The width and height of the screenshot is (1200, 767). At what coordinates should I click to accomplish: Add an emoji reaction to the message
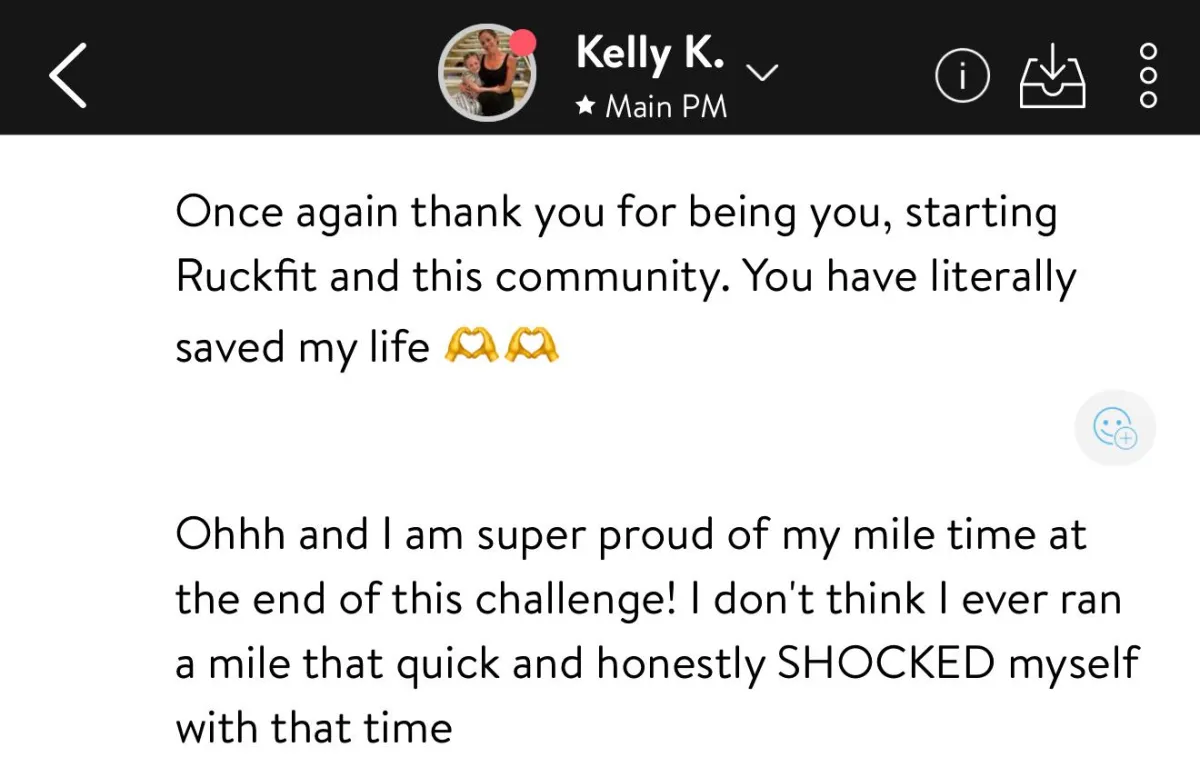click(x=1115, y=429)
